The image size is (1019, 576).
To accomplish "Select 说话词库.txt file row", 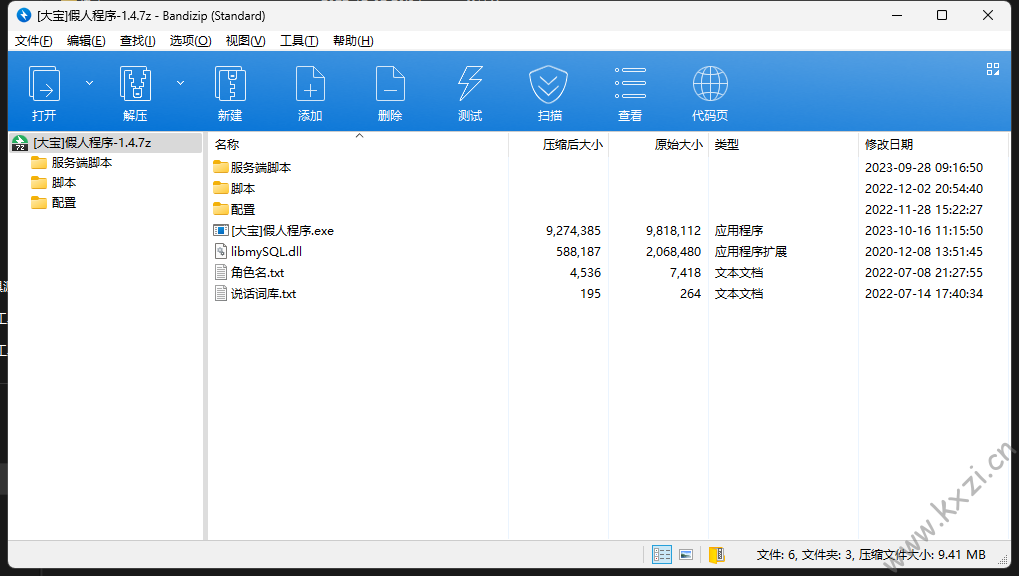I will (x=608, y=294).
